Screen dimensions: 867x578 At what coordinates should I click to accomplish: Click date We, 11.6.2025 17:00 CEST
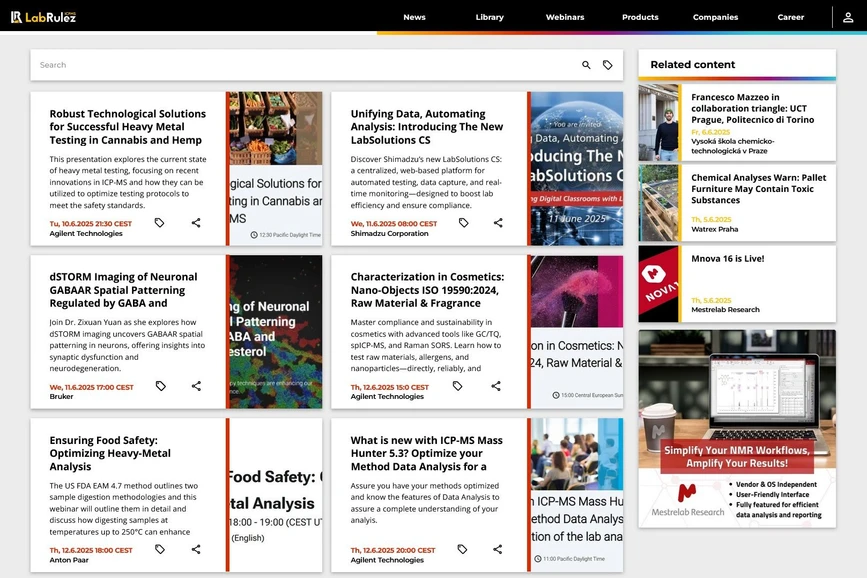(91, 387)
